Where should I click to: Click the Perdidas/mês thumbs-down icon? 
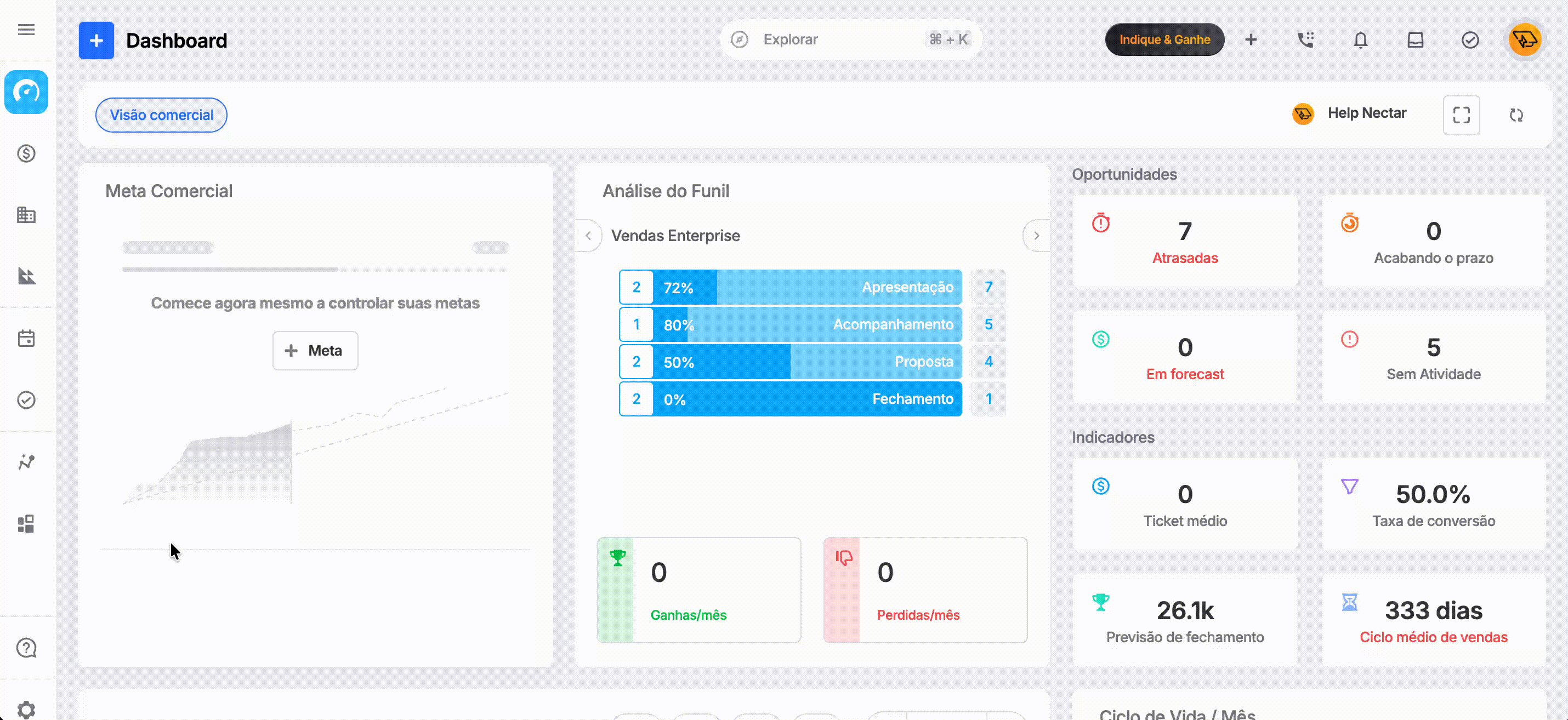844,558
